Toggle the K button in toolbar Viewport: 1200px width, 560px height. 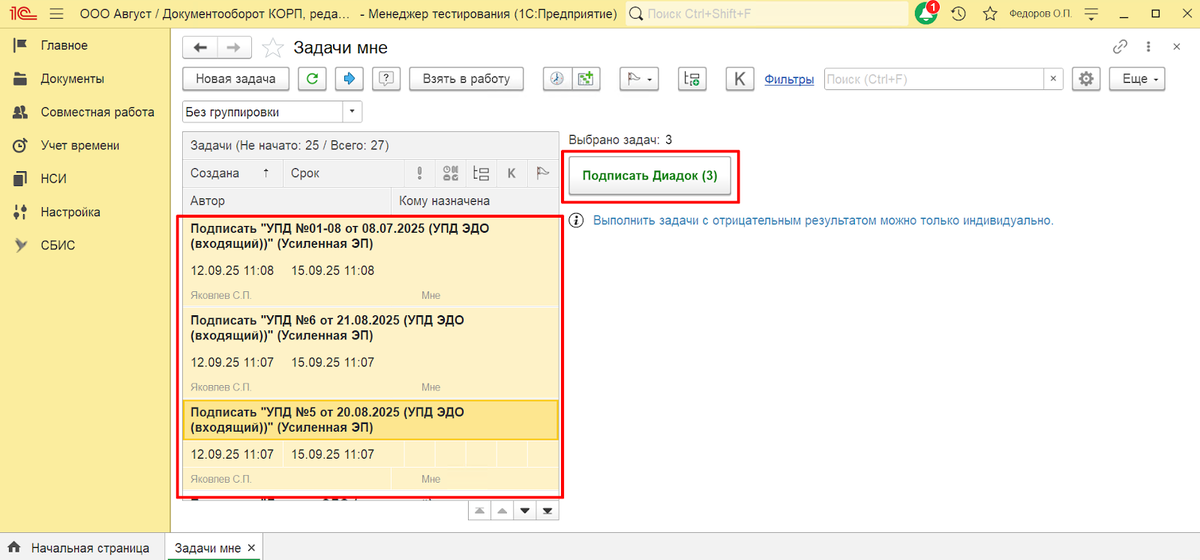[739, 79]
